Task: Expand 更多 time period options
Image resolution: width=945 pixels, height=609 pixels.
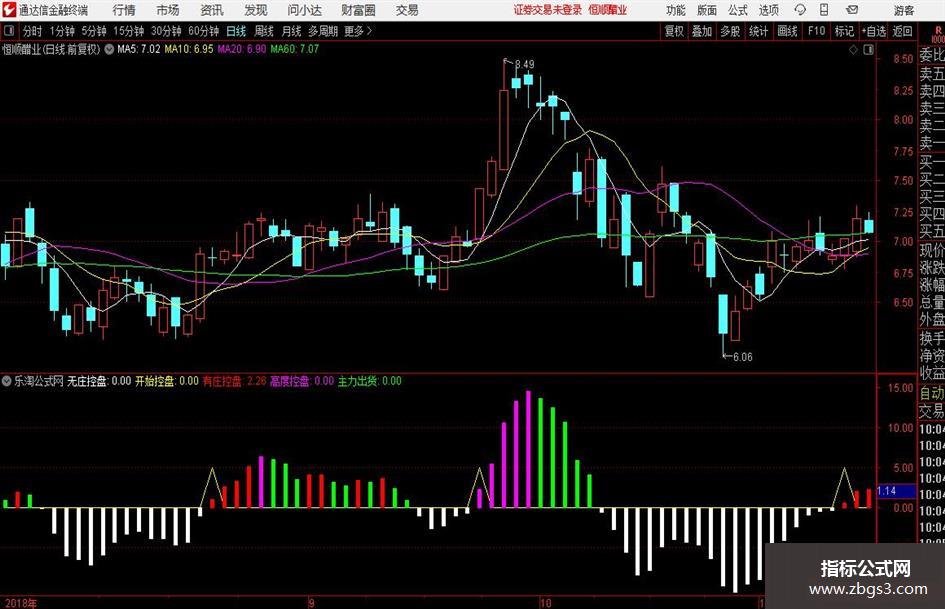Action: coord(358,31)
